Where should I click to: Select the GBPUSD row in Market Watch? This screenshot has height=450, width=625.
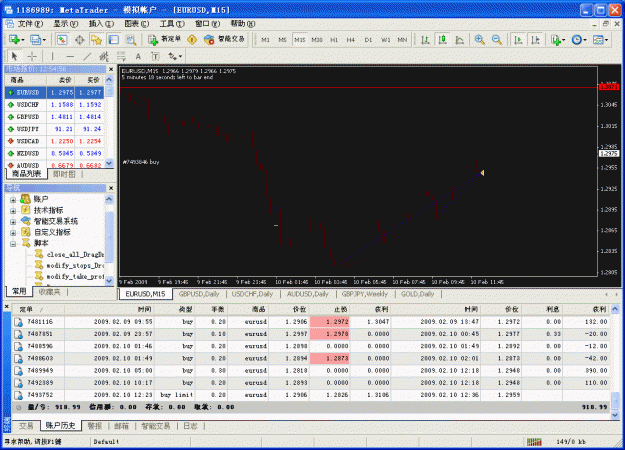(55, 117)
